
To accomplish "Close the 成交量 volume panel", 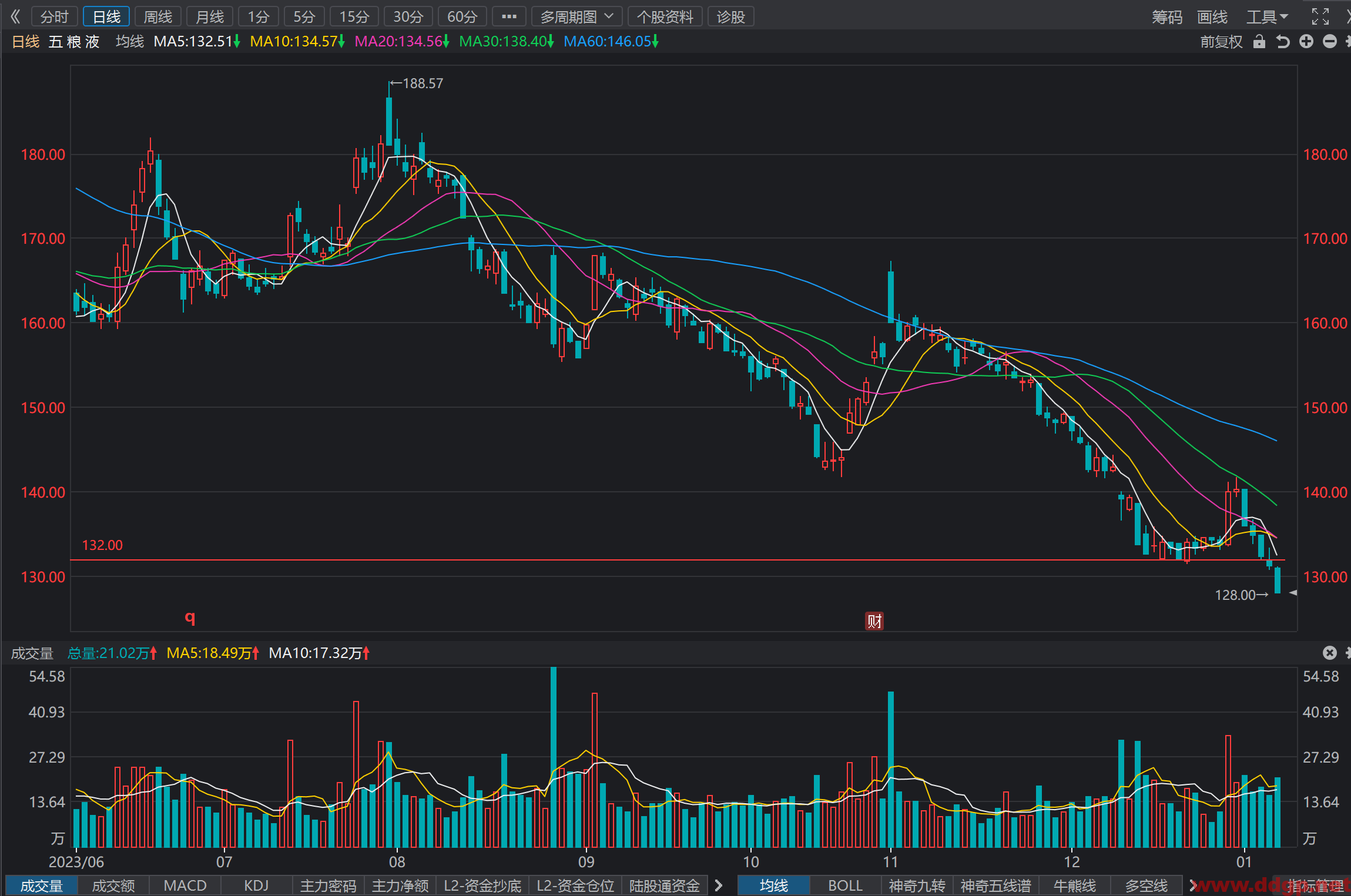I will tap(1329, 653).
